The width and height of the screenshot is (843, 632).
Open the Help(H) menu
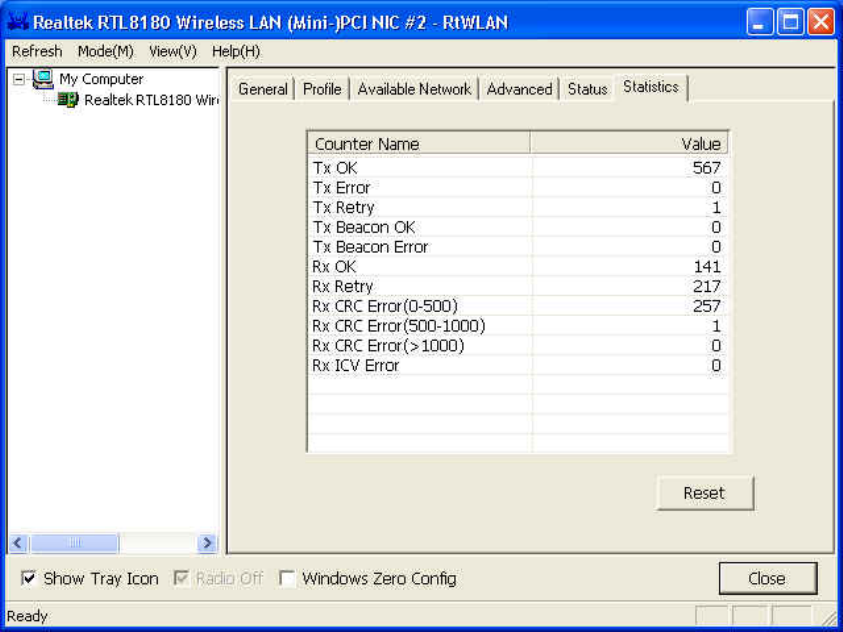[x=236, y=52]
